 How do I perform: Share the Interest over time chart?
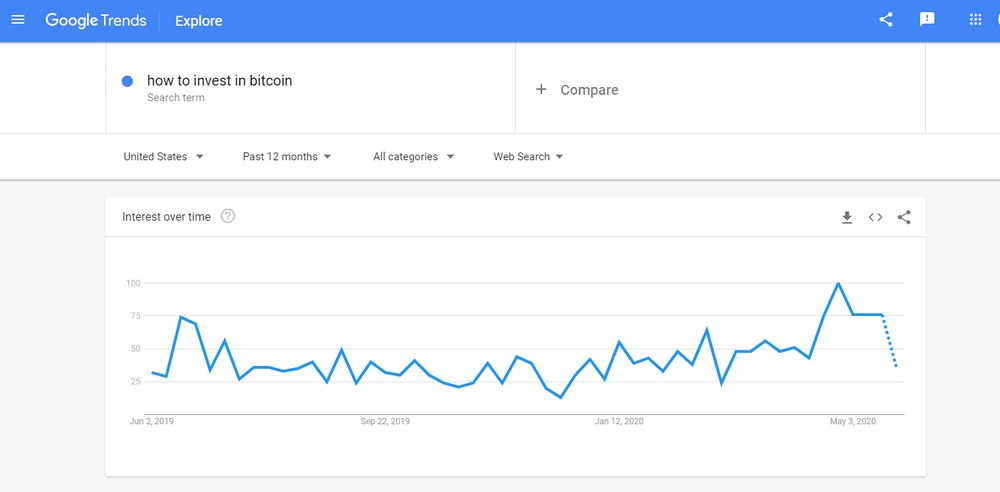coord(904,217)
